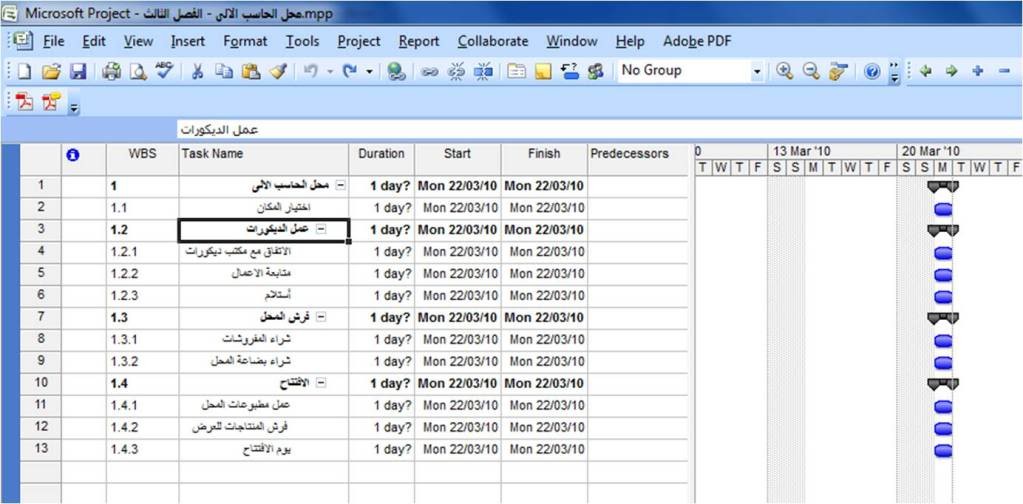The width and height of the screenshot is (1023, 504).
Task: Convert to PDF and send for review icon
Action: pos(51,102)
